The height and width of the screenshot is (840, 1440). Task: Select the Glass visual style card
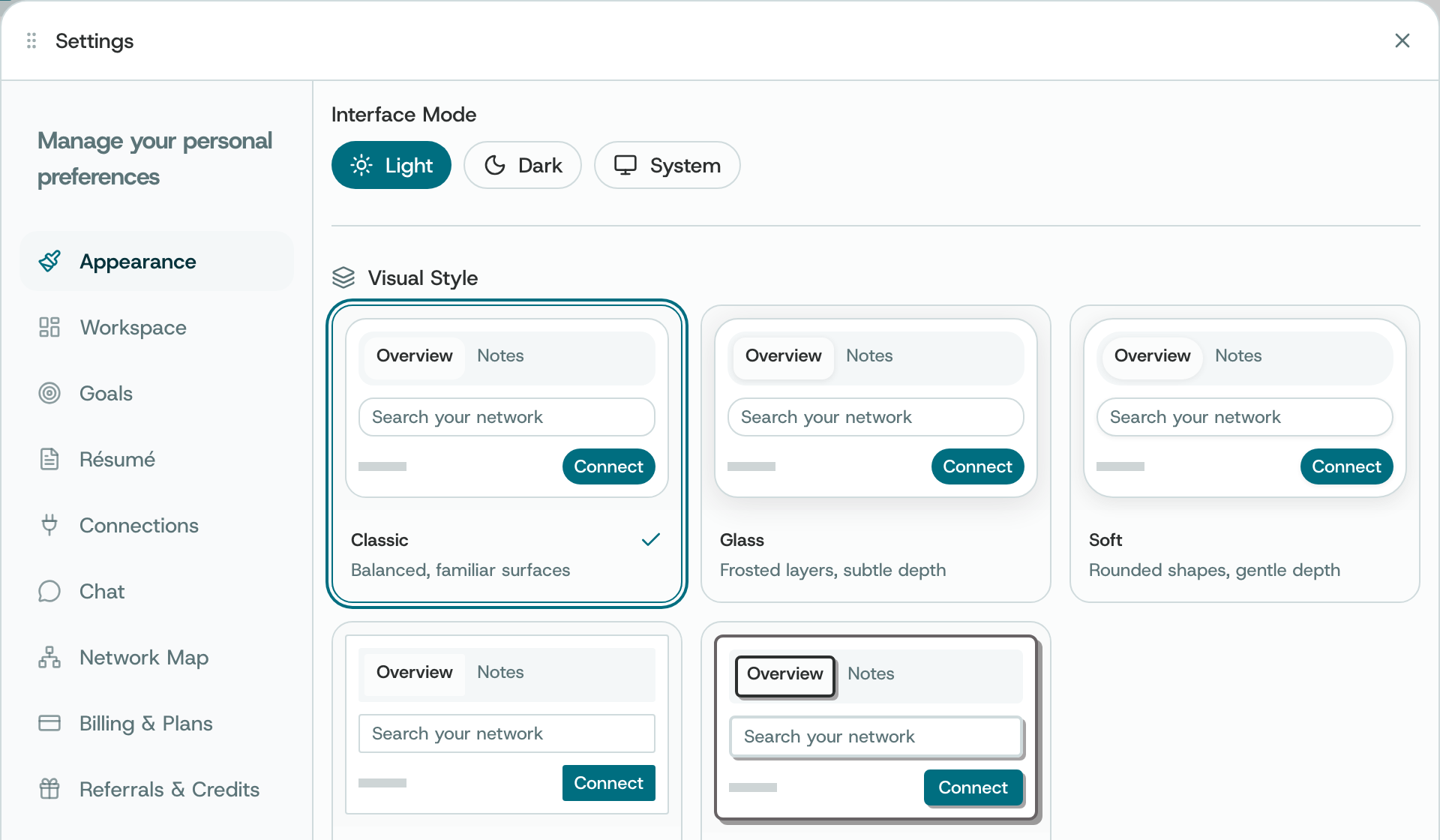tap(876, 454)
